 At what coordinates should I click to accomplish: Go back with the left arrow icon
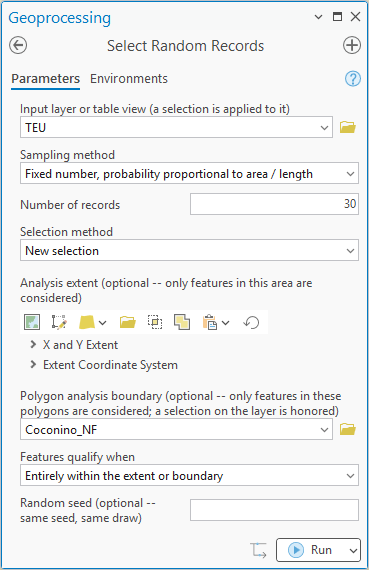click(x=18, y=45)
